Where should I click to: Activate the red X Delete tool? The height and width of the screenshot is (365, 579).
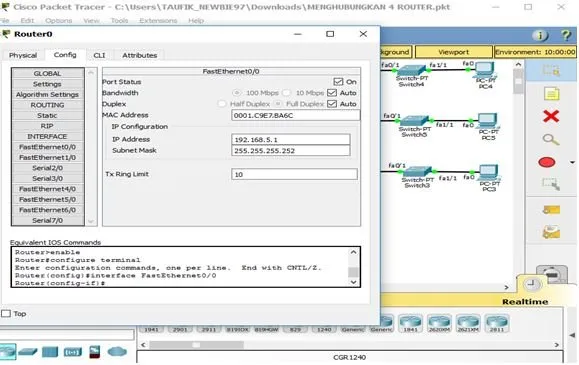pos(551,116)
